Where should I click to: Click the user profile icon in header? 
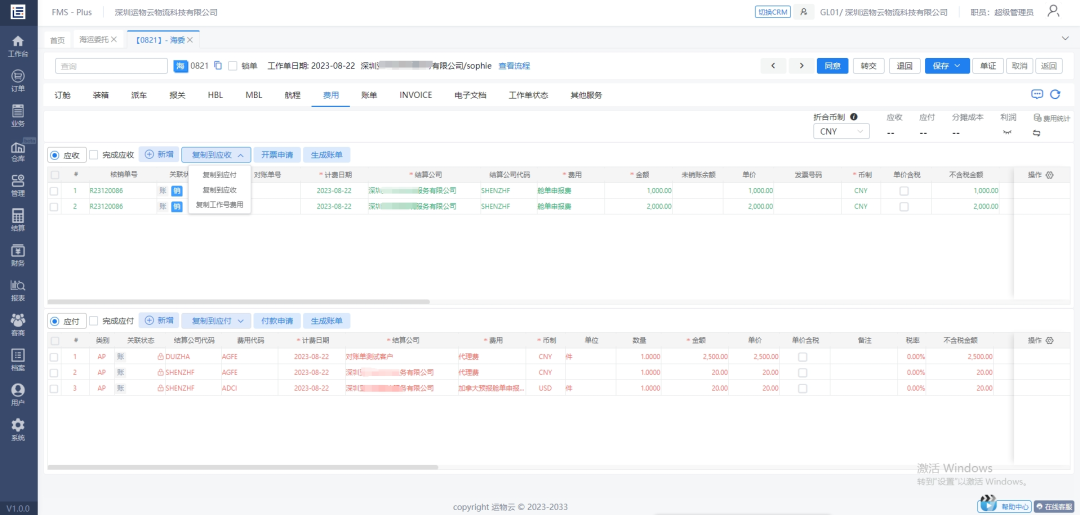(1053, 11)
